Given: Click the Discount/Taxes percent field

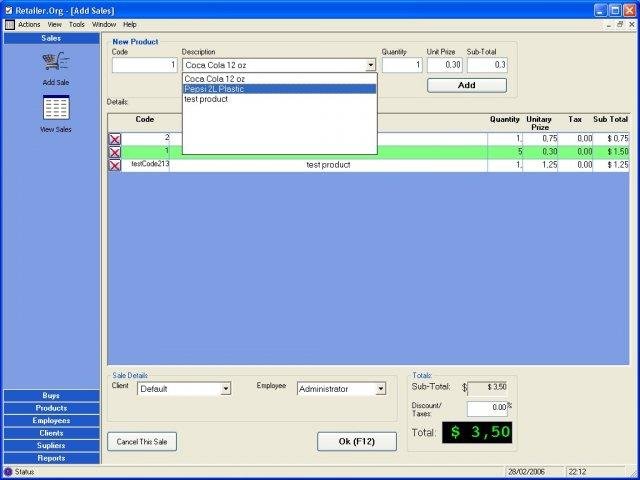Looking at the screenshot, I should [487, 409].
